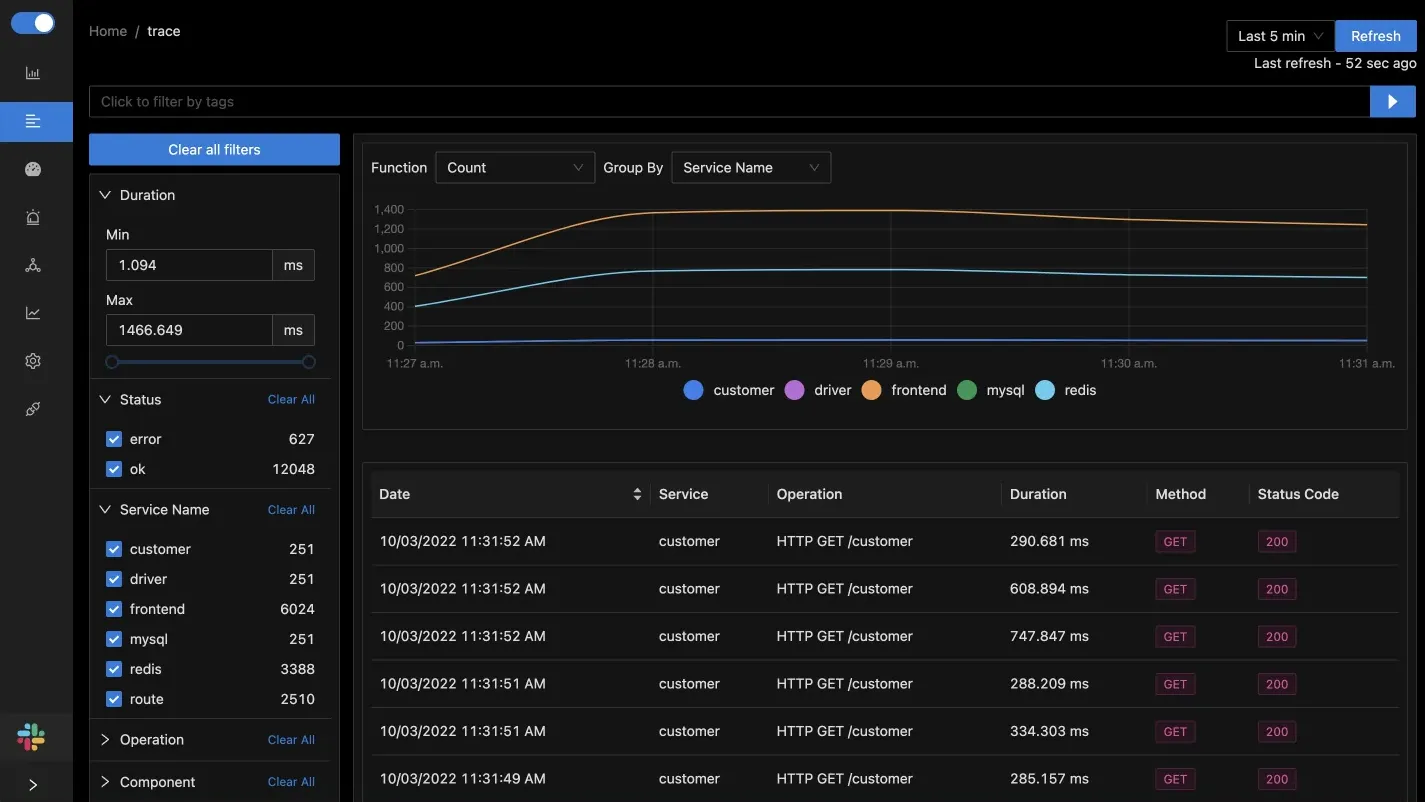
Task: Open the bar chart icon in sidebar
Action: (x=33, y=73)
